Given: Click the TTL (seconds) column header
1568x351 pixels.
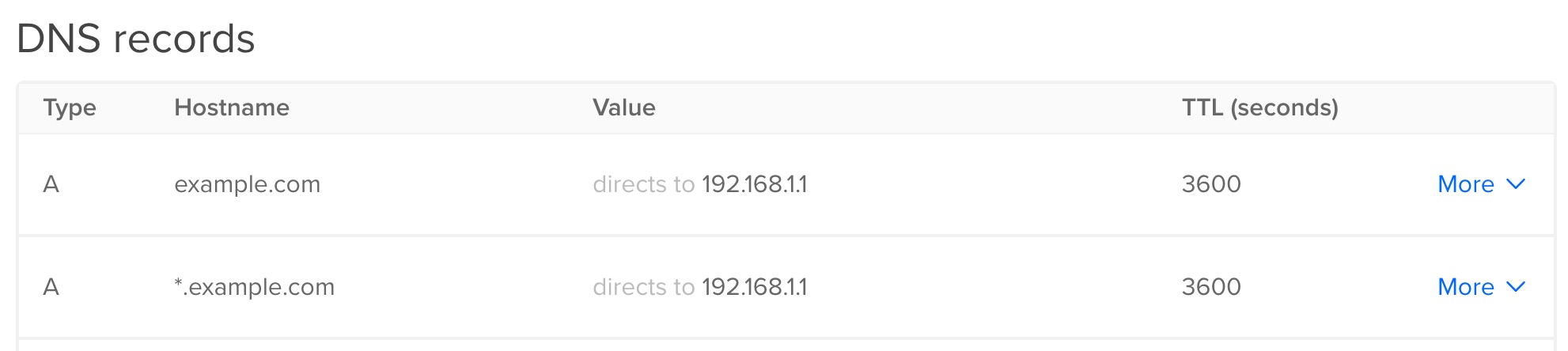Looking at the screenshot, I should coord(1260,108).
